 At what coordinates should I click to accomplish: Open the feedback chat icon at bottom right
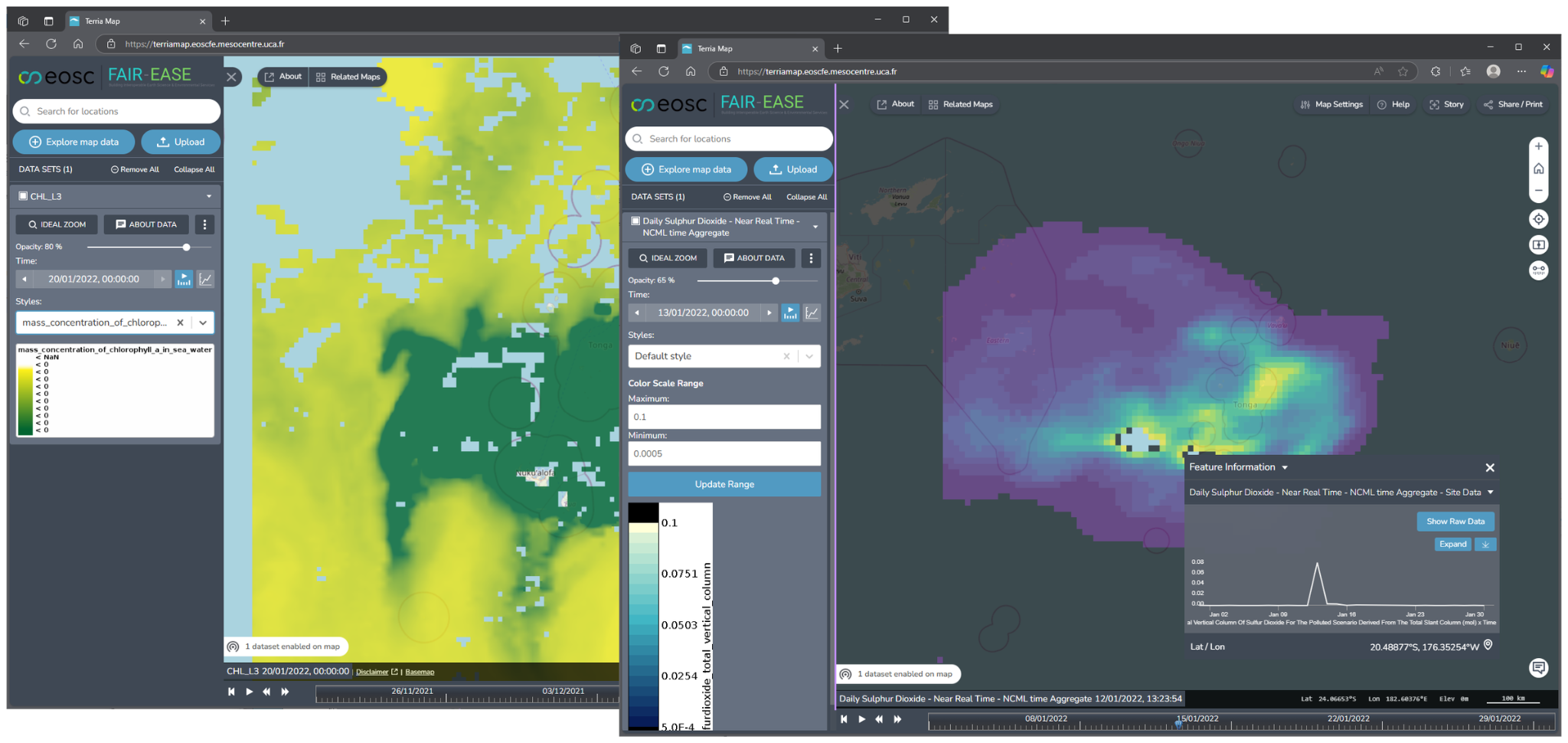pos(1539,668)
